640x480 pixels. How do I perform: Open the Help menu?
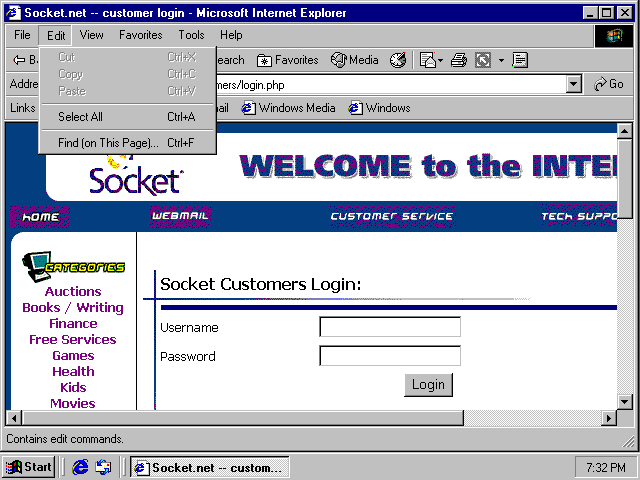coord(231,35)
